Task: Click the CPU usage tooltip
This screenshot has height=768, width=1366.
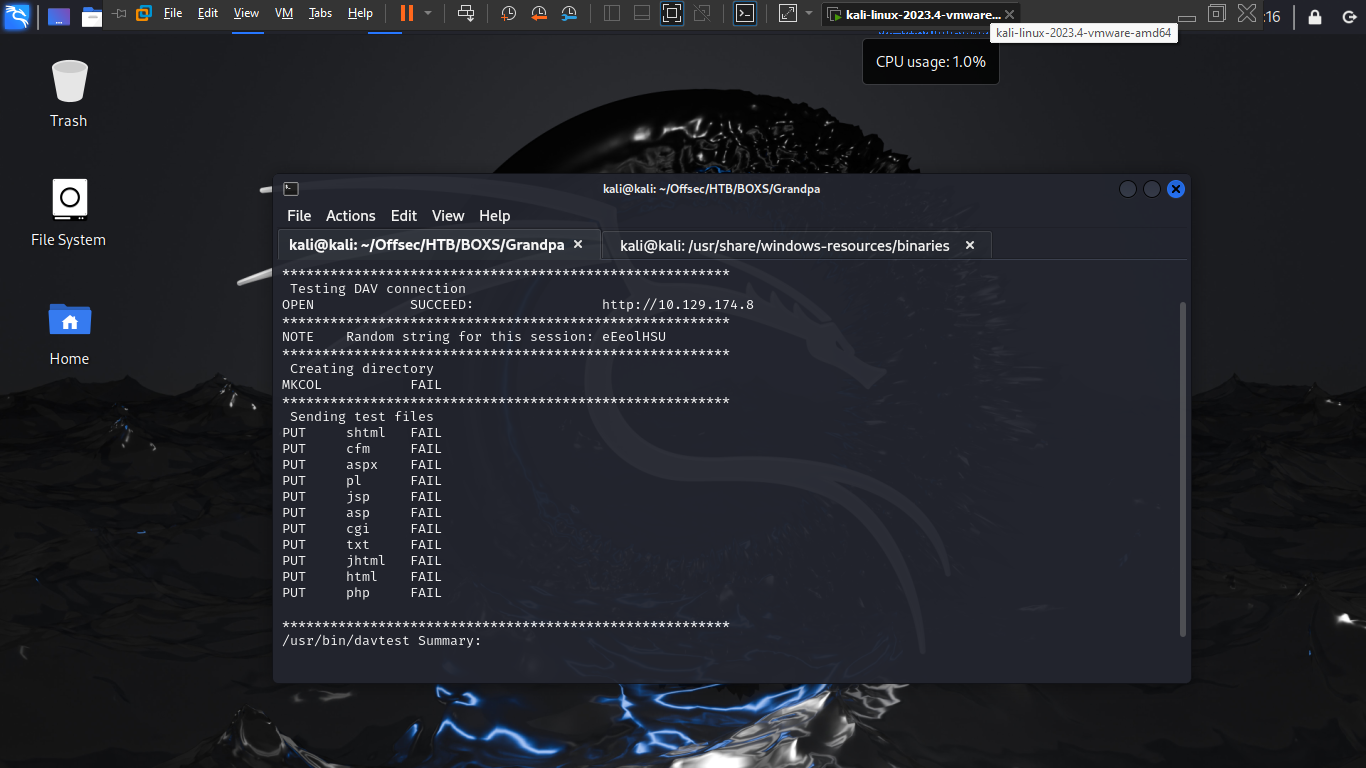Action: pyautogui.click(x=931, y=61)
